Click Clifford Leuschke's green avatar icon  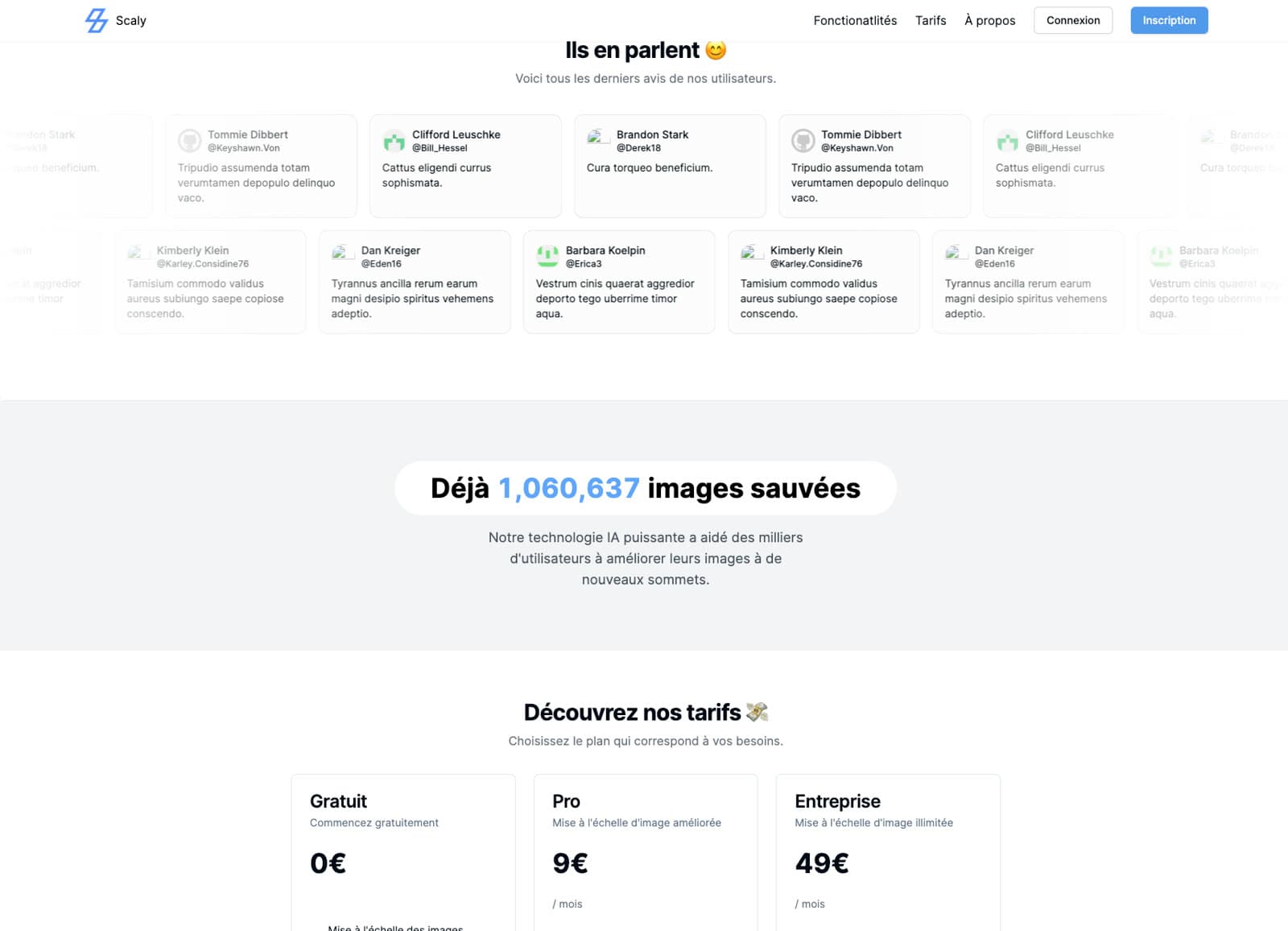click(394, 140)
